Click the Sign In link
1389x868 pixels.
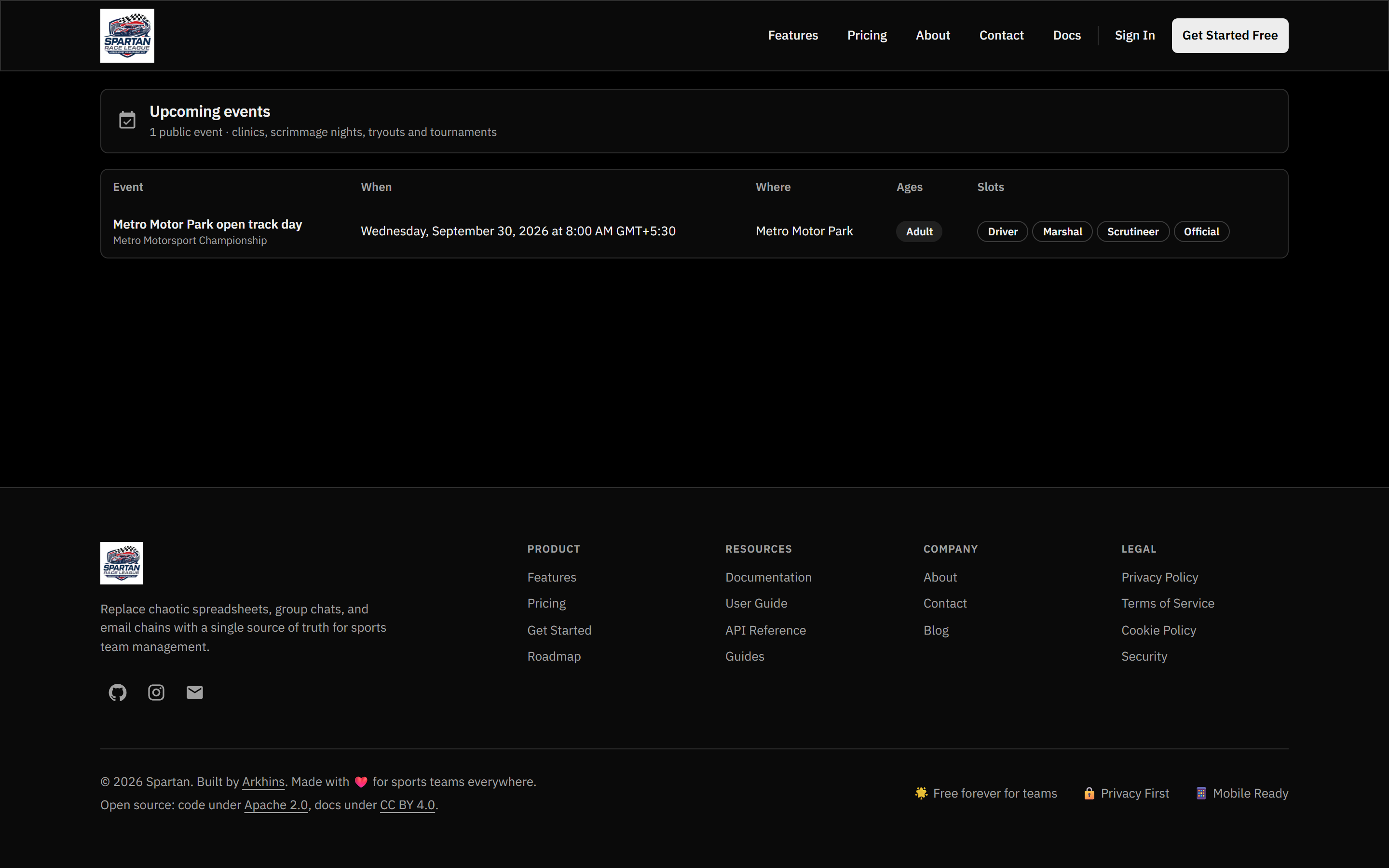click(1135, 36)
